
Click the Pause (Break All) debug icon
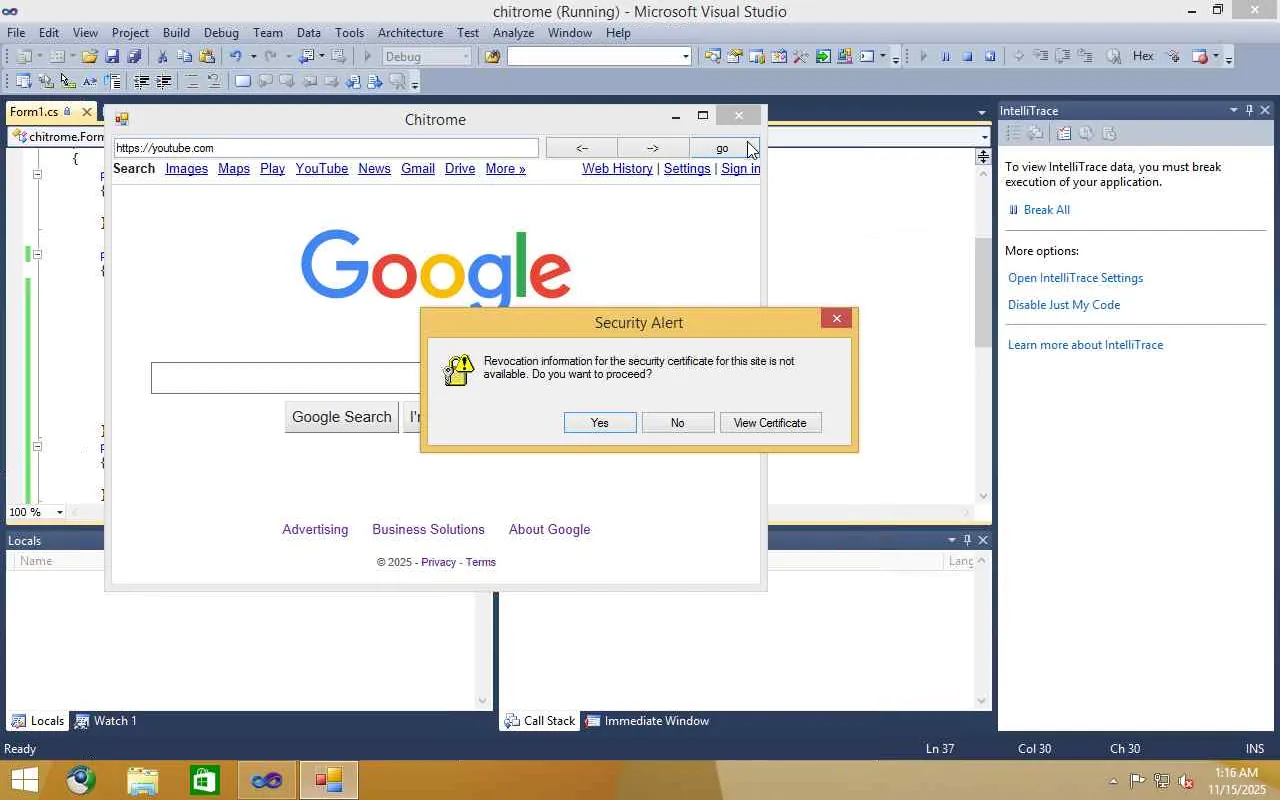946,57
